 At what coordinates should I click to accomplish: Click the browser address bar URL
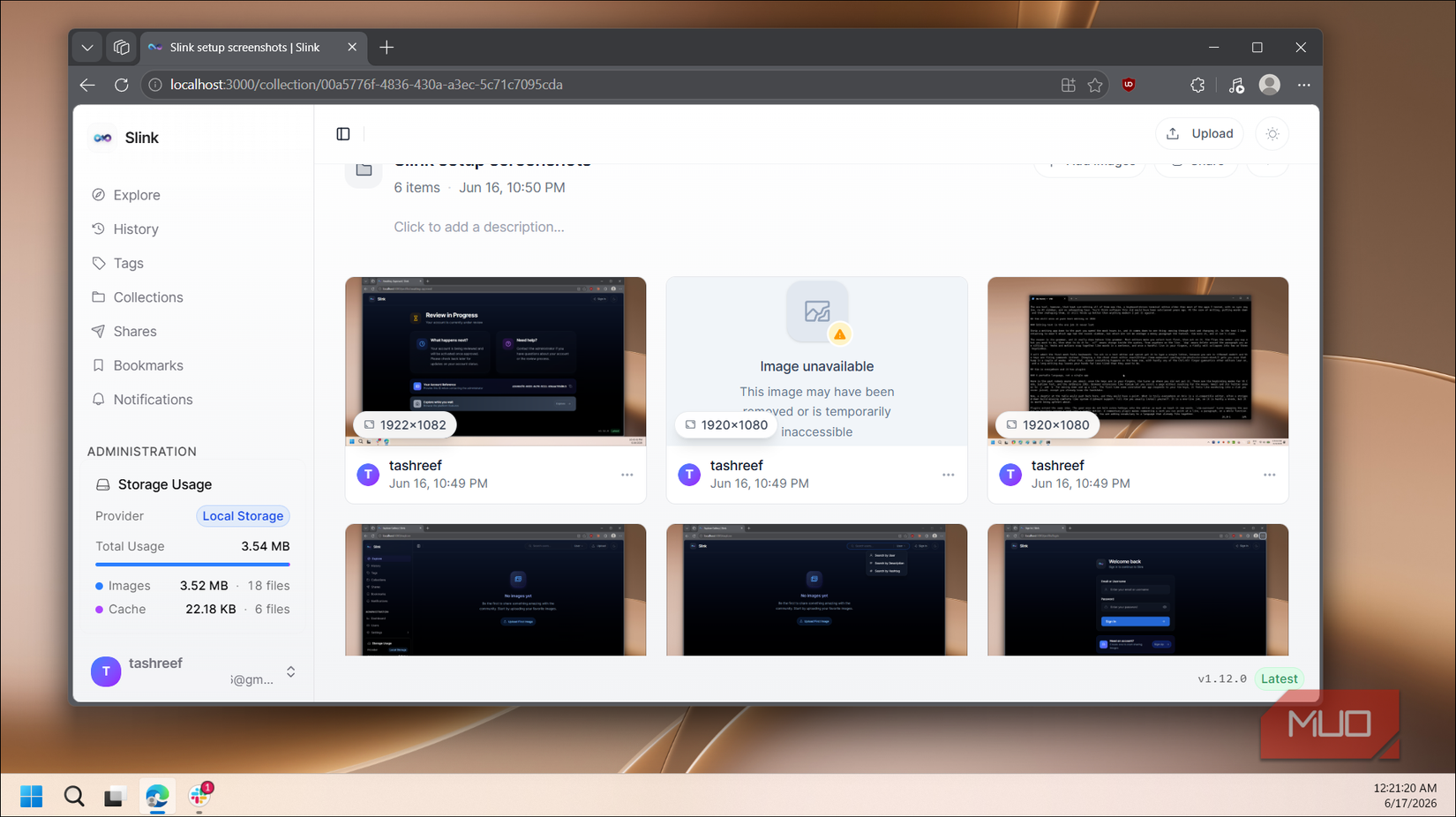pos(366,85)
